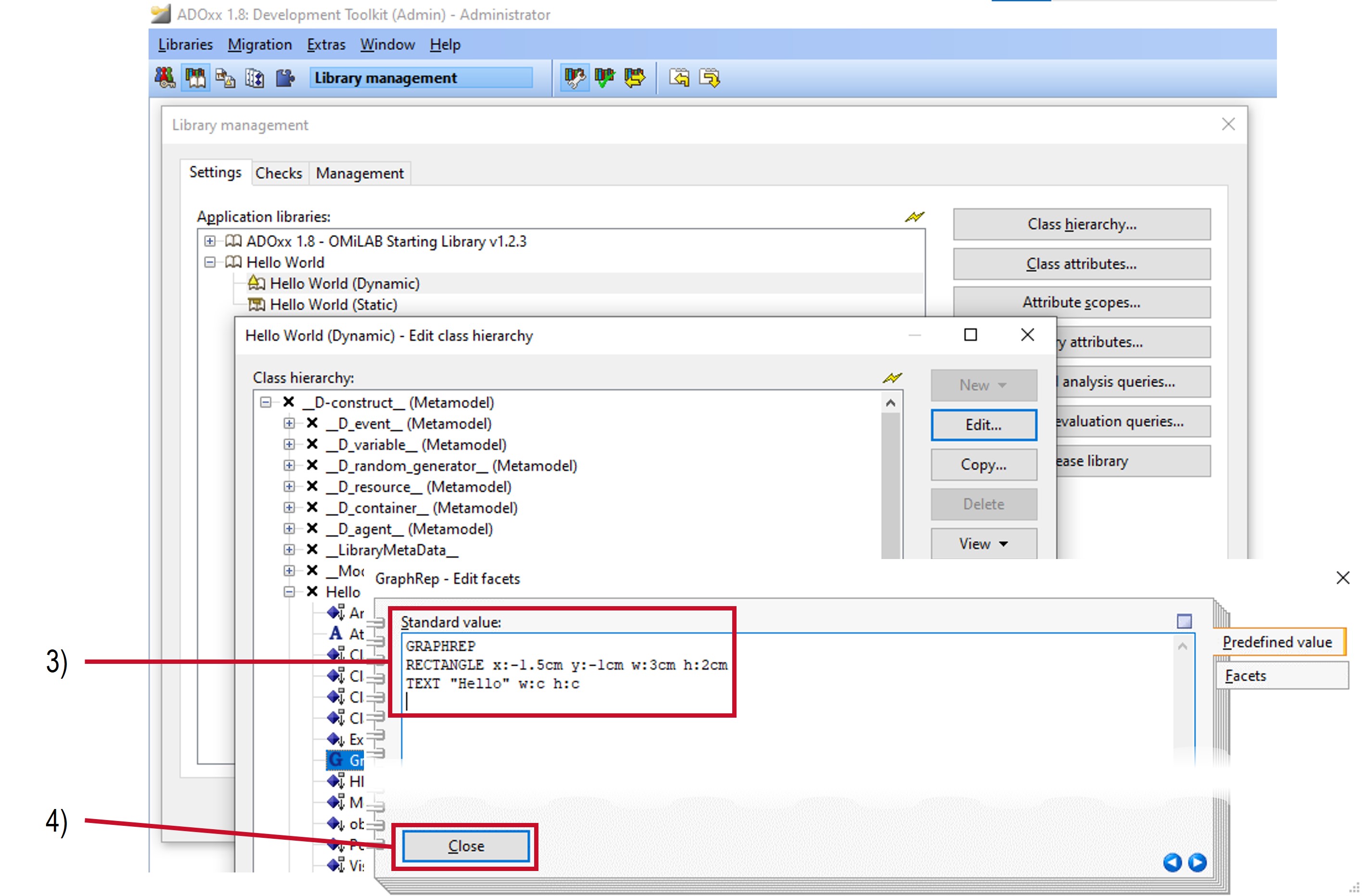Select the highlighted G GraphRep attribute icon

pyautogui.click(x=336, y=760)
